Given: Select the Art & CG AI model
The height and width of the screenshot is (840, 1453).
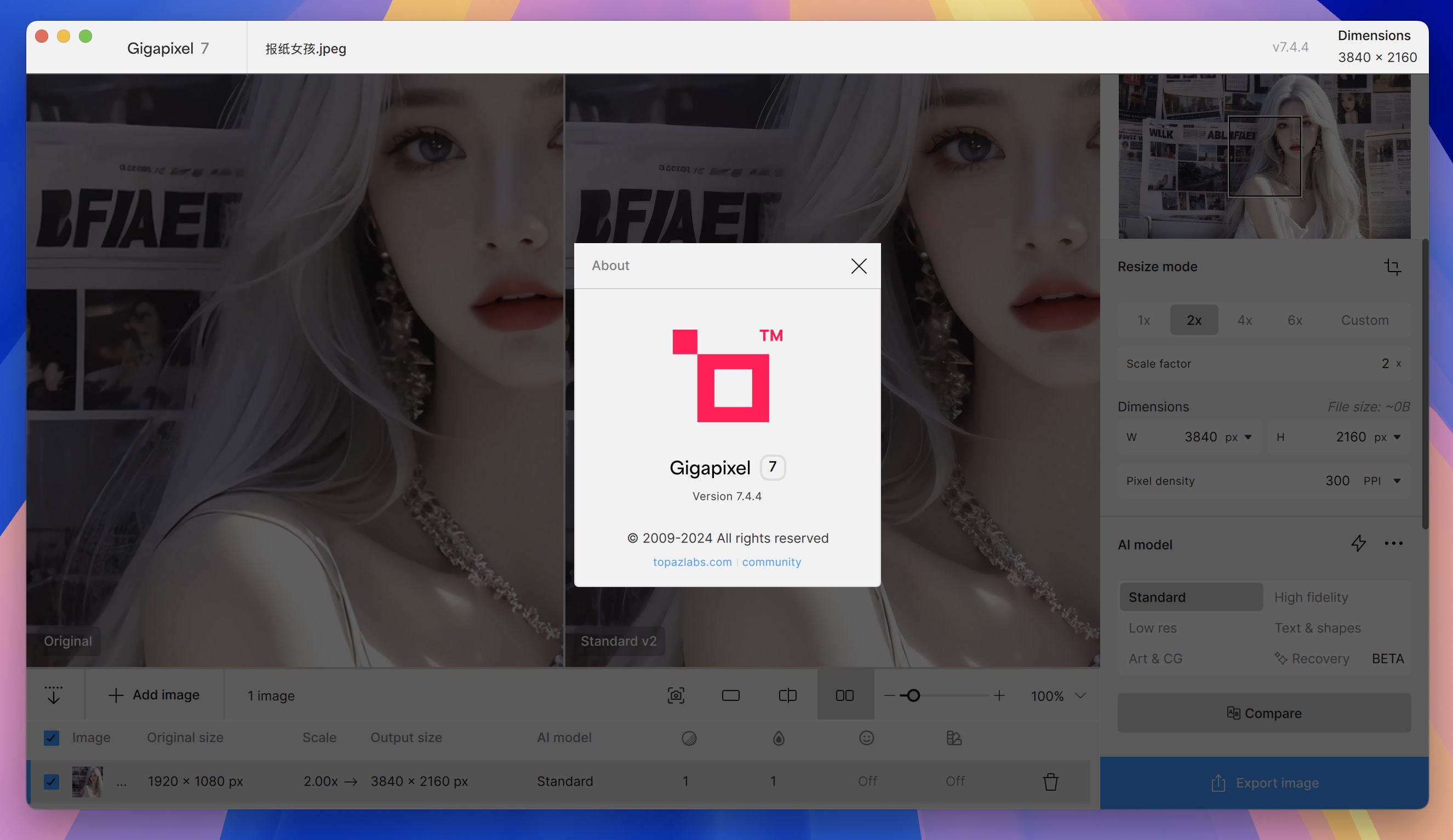Looking at the screenshot, I should coord(1155,659).
